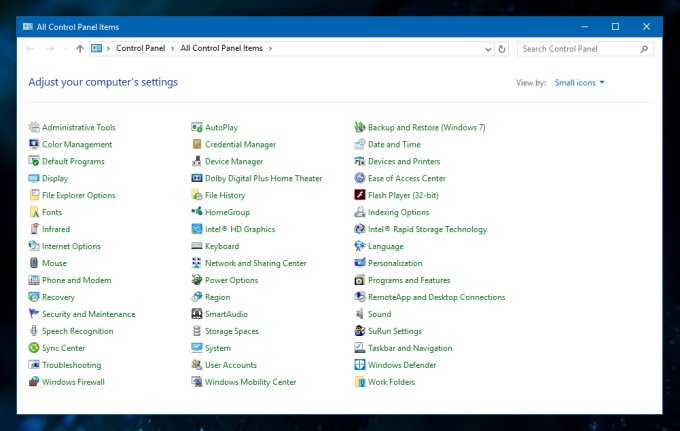The width and height of the screenshot is (680, 431).
Task: Open the Internet Options link
Action: [x=71, y=246]
